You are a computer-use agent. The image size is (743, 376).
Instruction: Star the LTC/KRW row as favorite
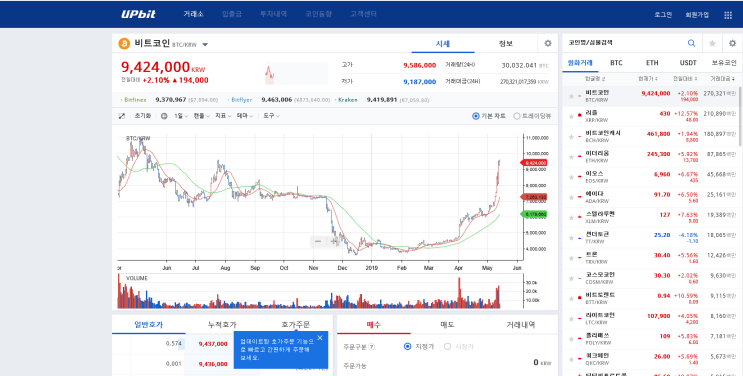(571, 319)
